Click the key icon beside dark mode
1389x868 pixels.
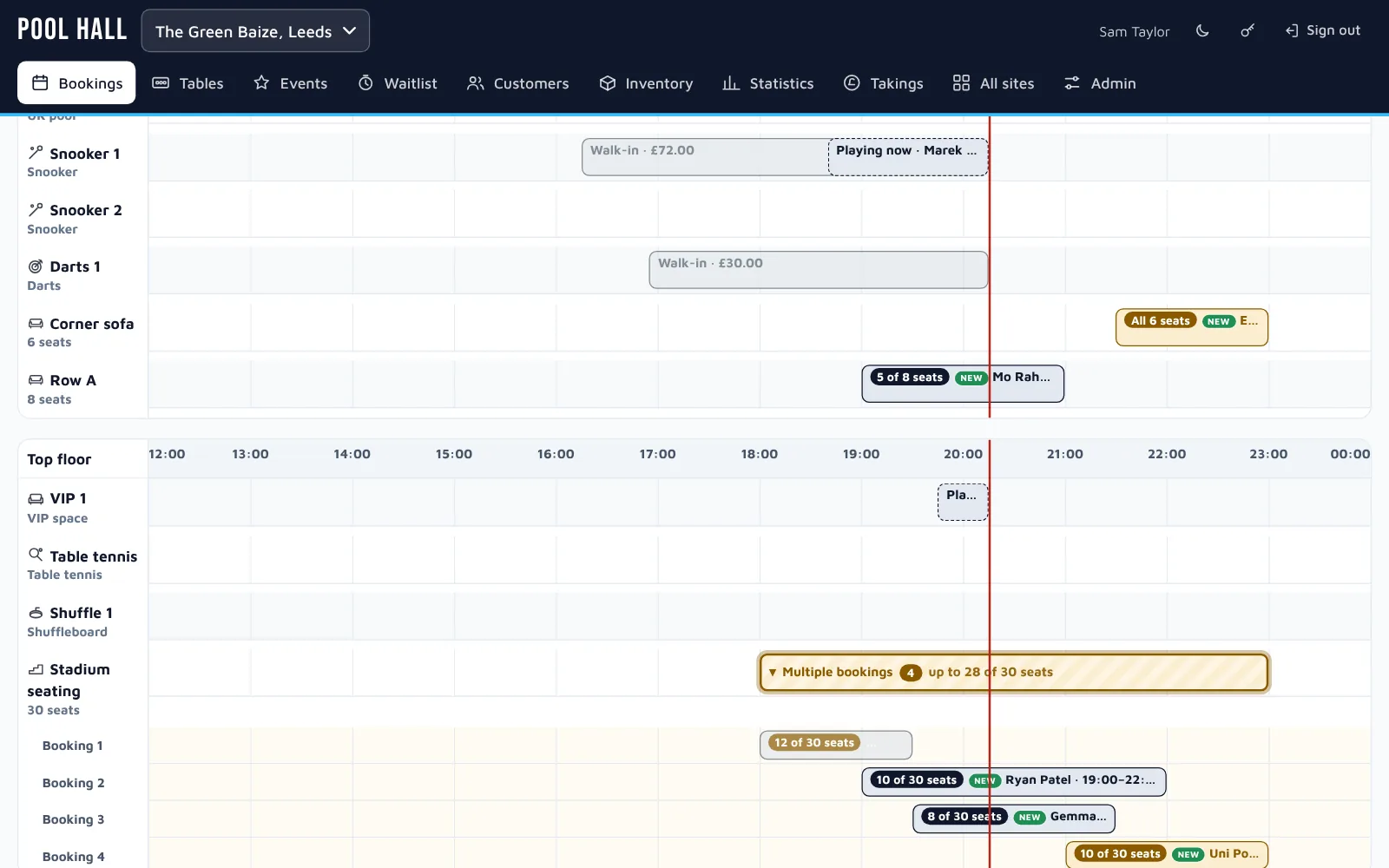click(1247, 31)
